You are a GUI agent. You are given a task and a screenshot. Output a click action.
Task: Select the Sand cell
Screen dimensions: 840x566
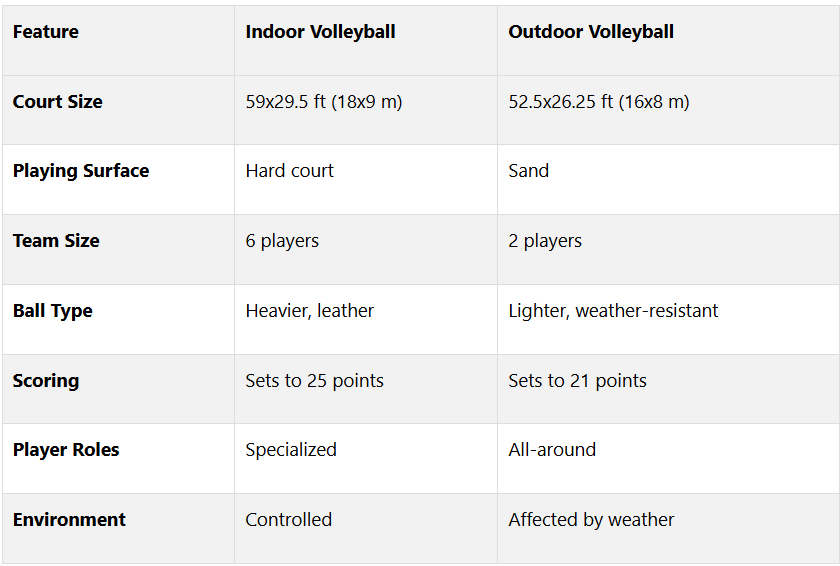pos(529,171)
